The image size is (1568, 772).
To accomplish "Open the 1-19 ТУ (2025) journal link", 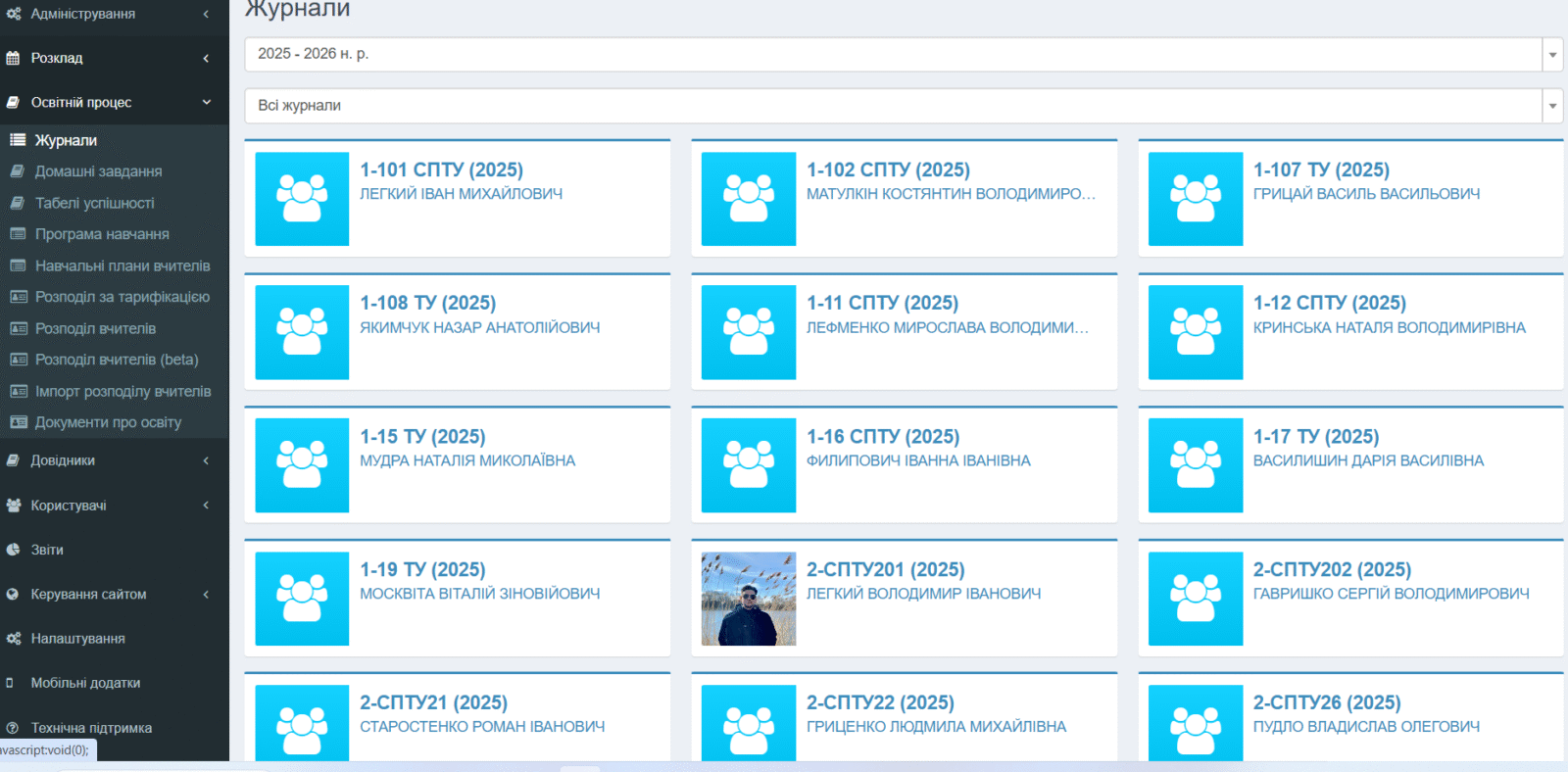I will 422,570.
